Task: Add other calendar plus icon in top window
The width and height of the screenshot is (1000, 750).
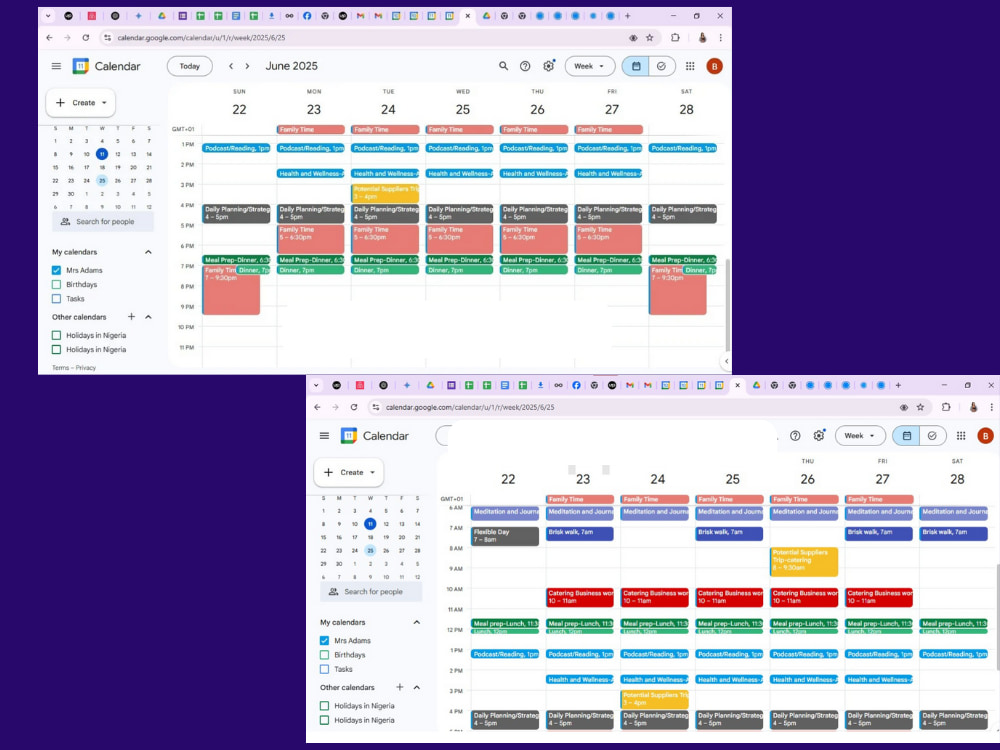Action: click(131, 316)
